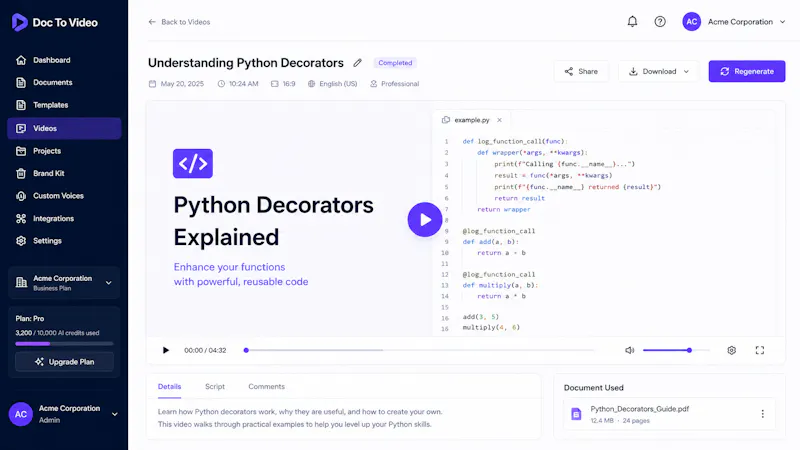
Task: Click the Completed status badge
Action: tap(395, 63)
